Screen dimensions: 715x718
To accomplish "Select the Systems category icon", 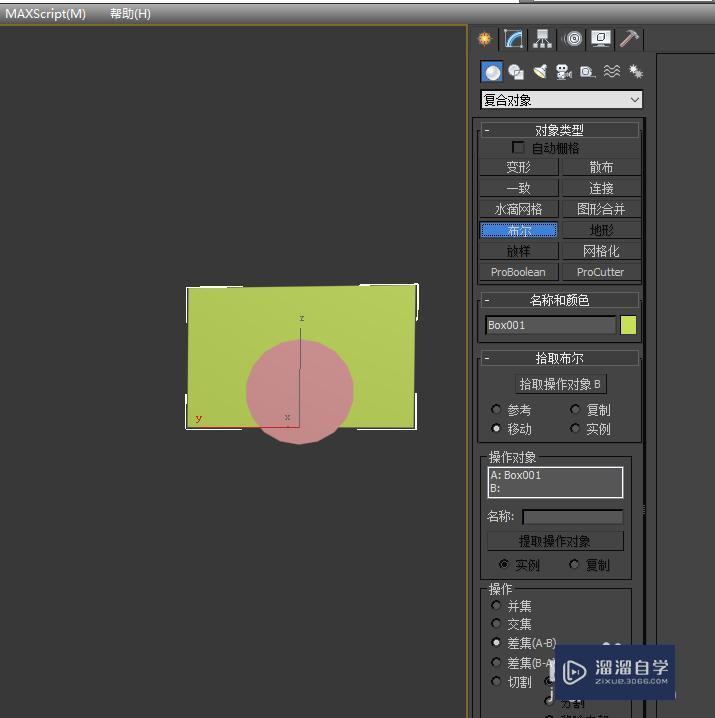I will click(636, 71).
